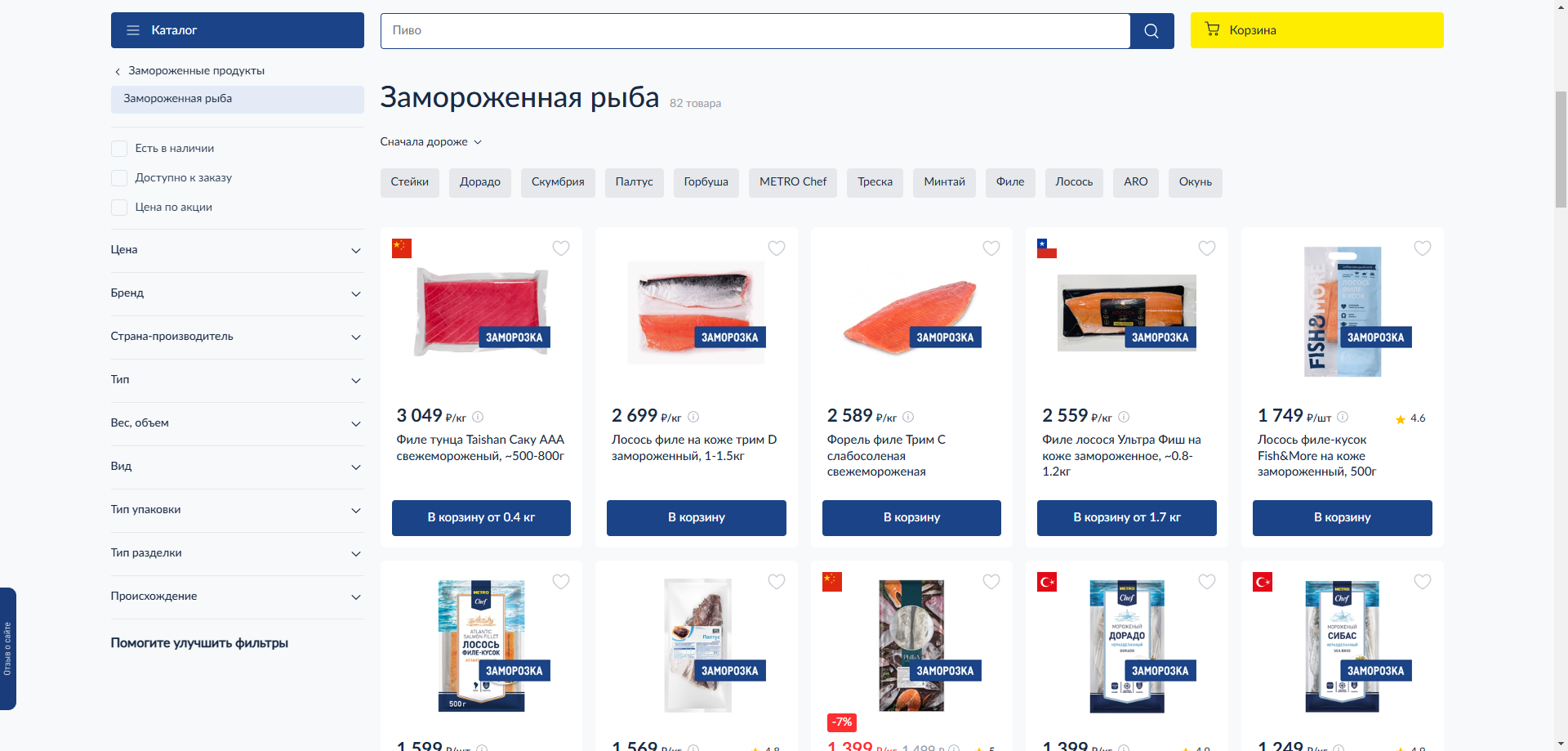Viewport: 1568px width, 751px height.
Task: Click the search magnifier icon button
Action: tap(1151, 30)
